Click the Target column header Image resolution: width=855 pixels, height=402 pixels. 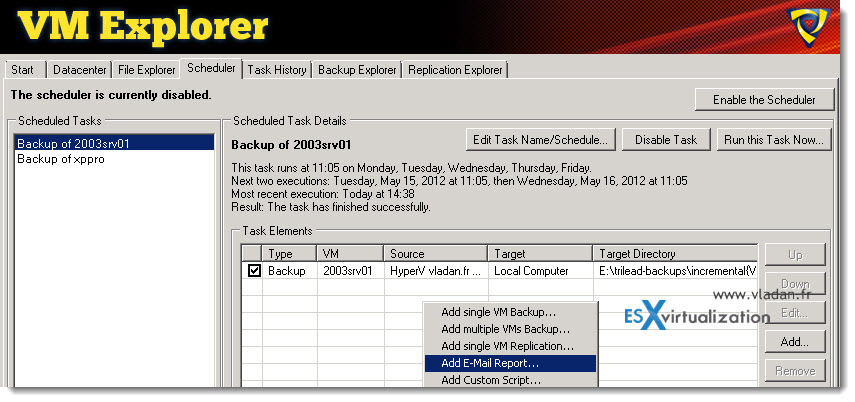click(x=540, y=254)
